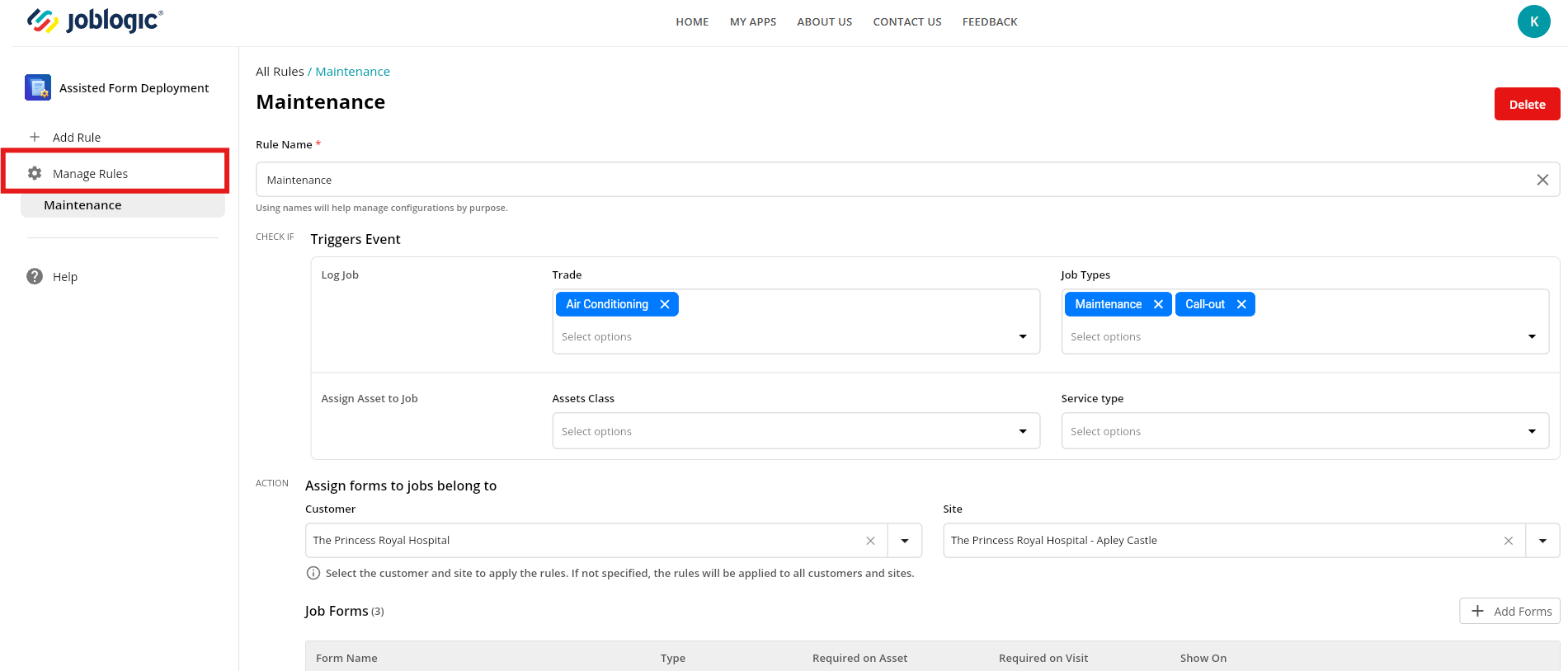The image size is (1568, 671).
Task: Remove the Call-out job type tag
Action: [x=1241, y=304]
